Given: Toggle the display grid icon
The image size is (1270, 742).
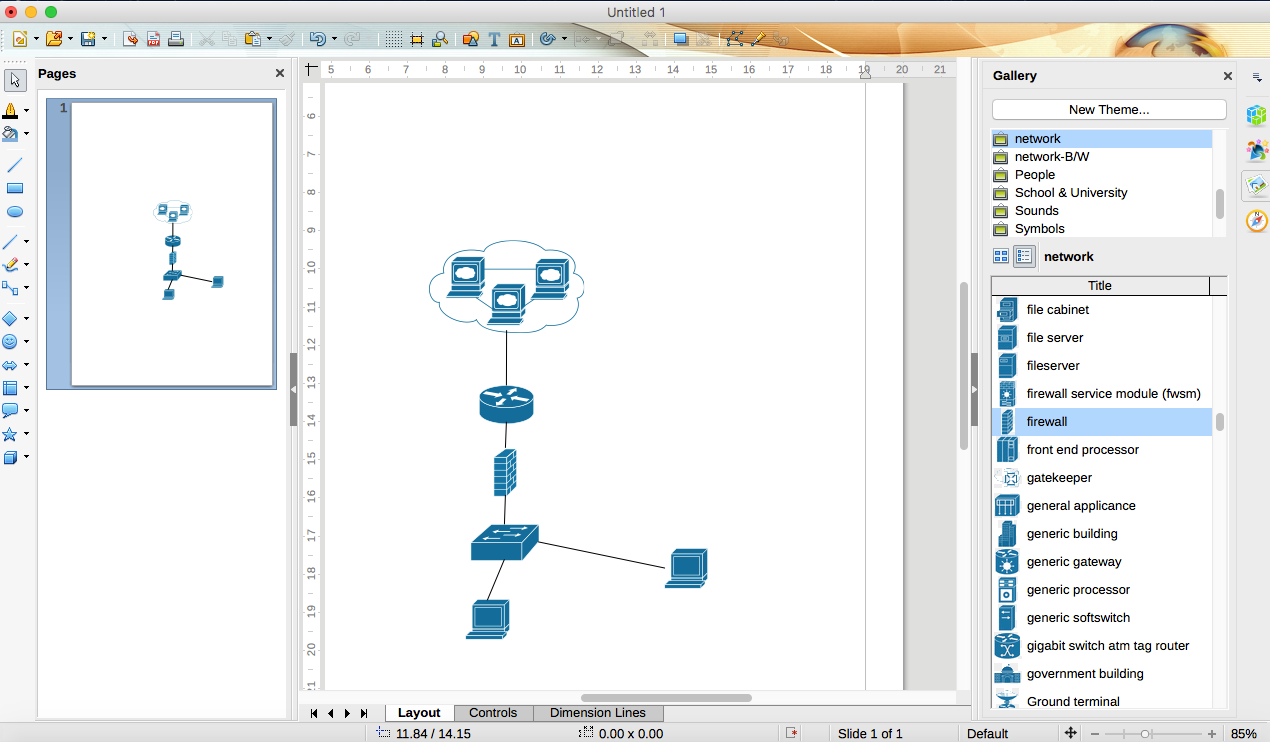Looking at the screenshot, I should pyautogui.click(x=394, y=39).
